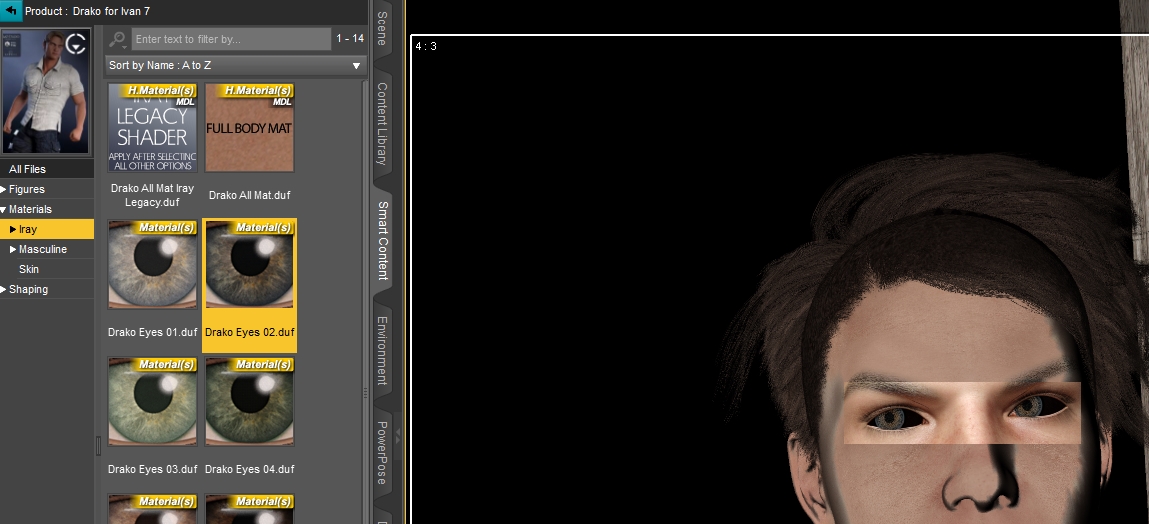Select the Figures category label
The image size is (1149, 524).
point(26,189)
